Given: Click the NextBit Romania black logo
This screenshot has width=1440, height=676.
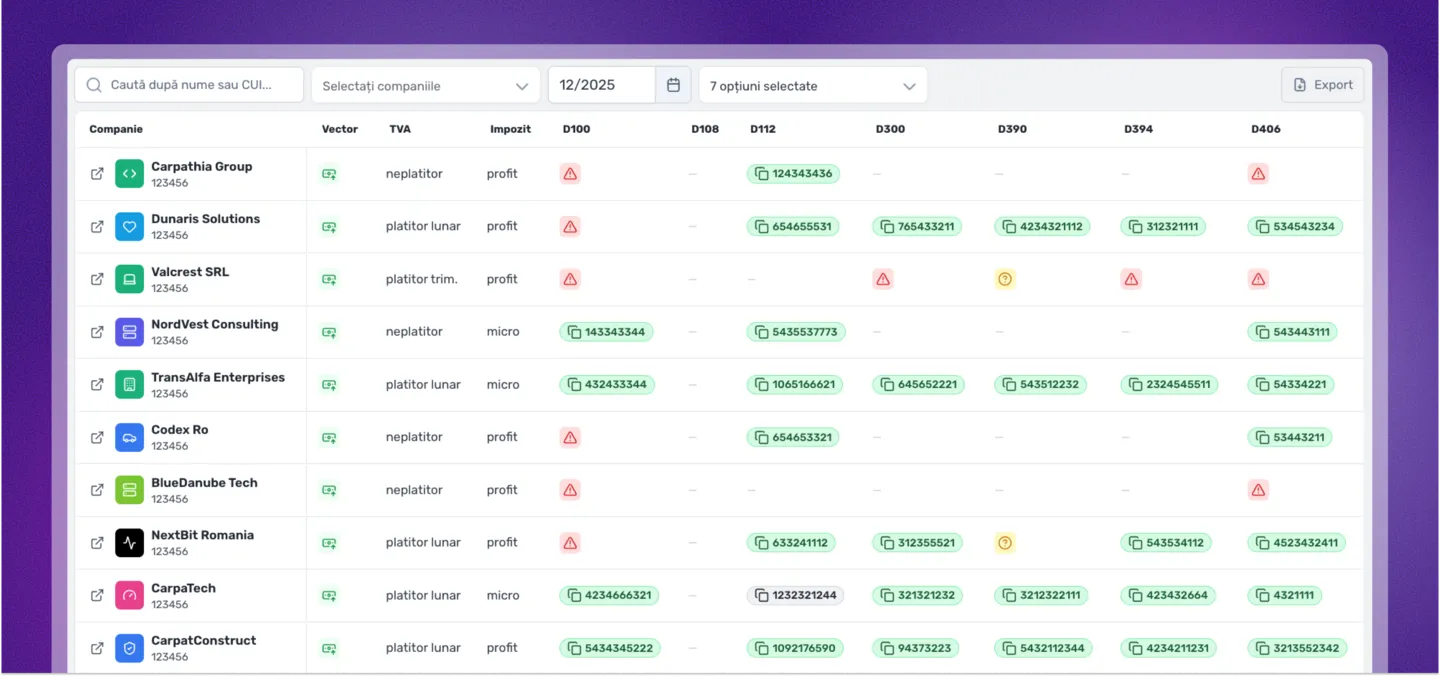Looking at the screenshot, I should coord(129,543).
